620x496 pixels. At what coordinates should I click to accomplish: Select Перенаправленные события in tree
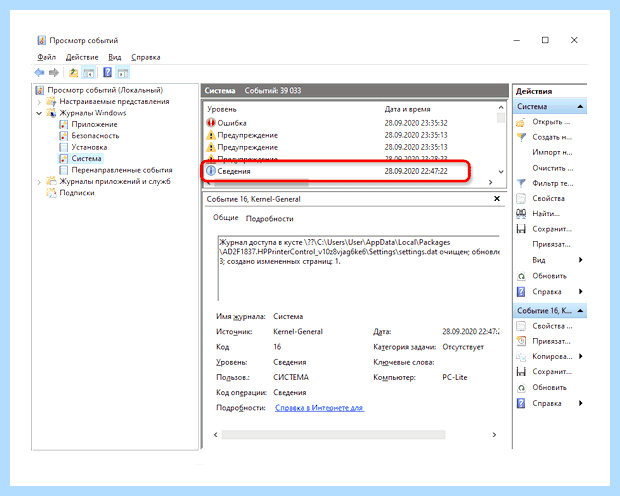(122, 170)
